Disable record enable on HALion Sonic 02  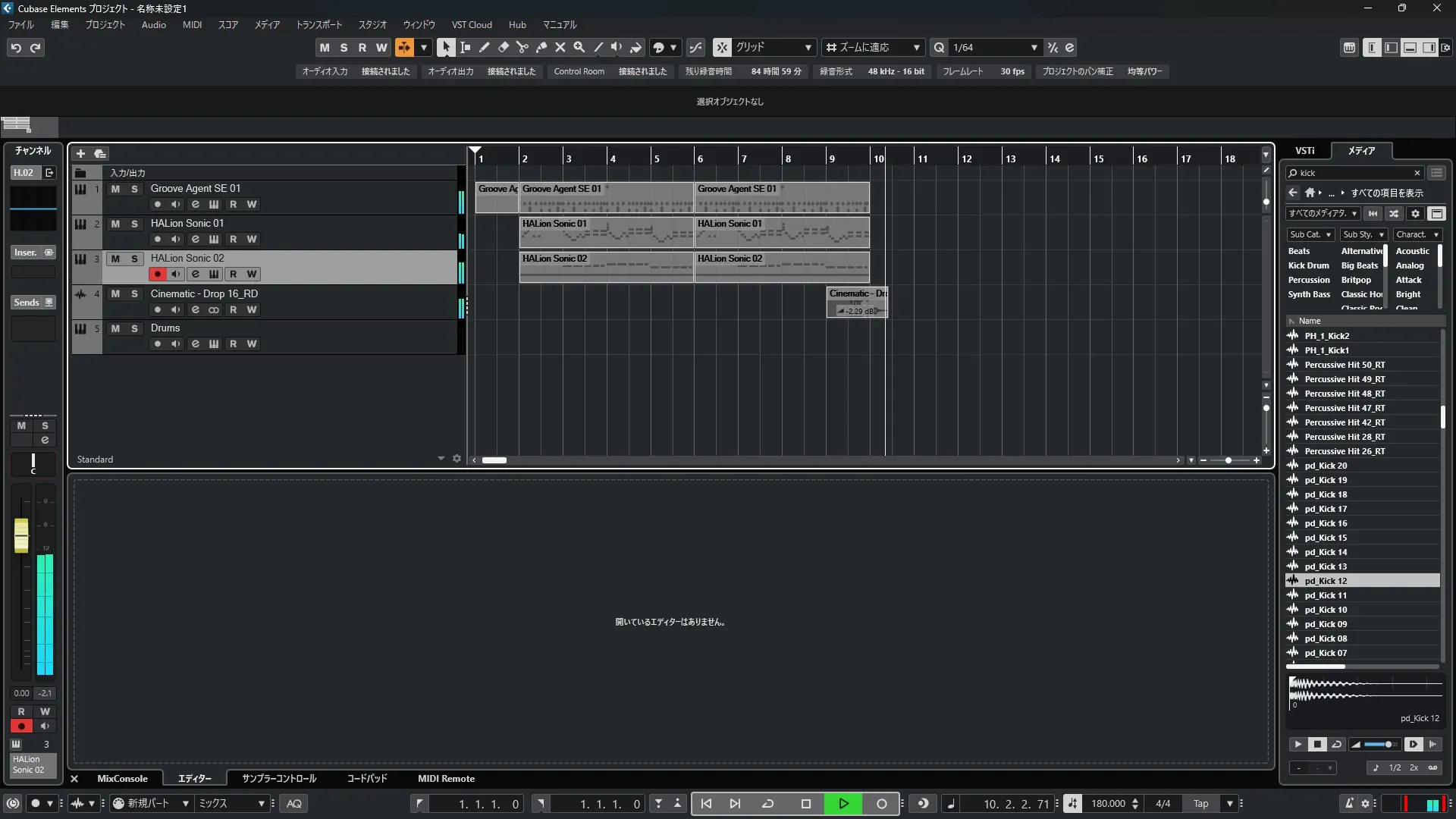tap(157, 274)
